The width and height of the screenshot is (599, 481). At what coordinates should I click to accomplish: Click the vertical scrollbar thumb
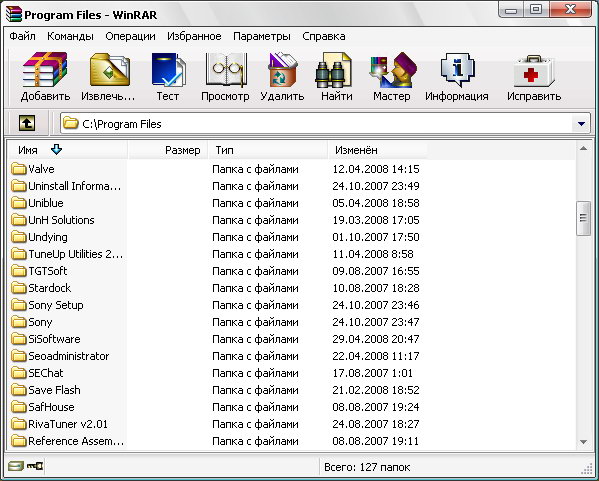(583, 219)
